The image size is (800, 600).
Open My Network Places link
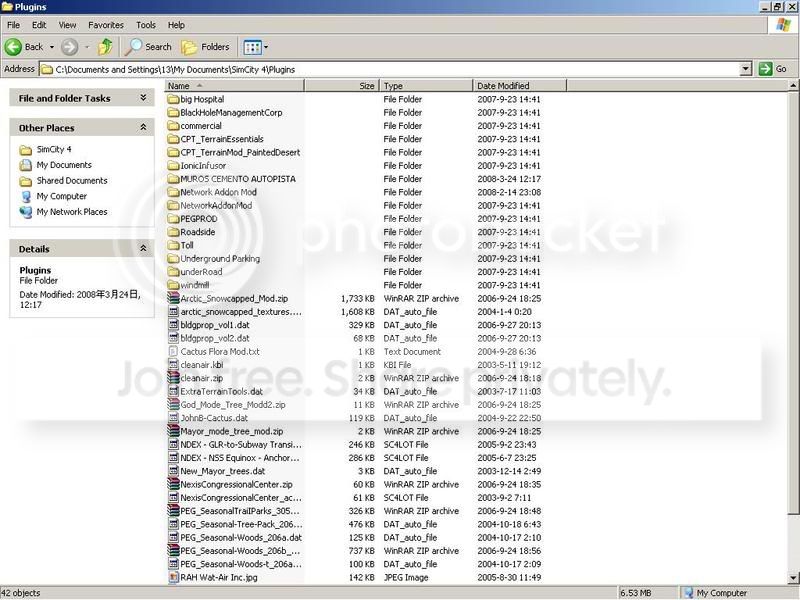point(71,212)
